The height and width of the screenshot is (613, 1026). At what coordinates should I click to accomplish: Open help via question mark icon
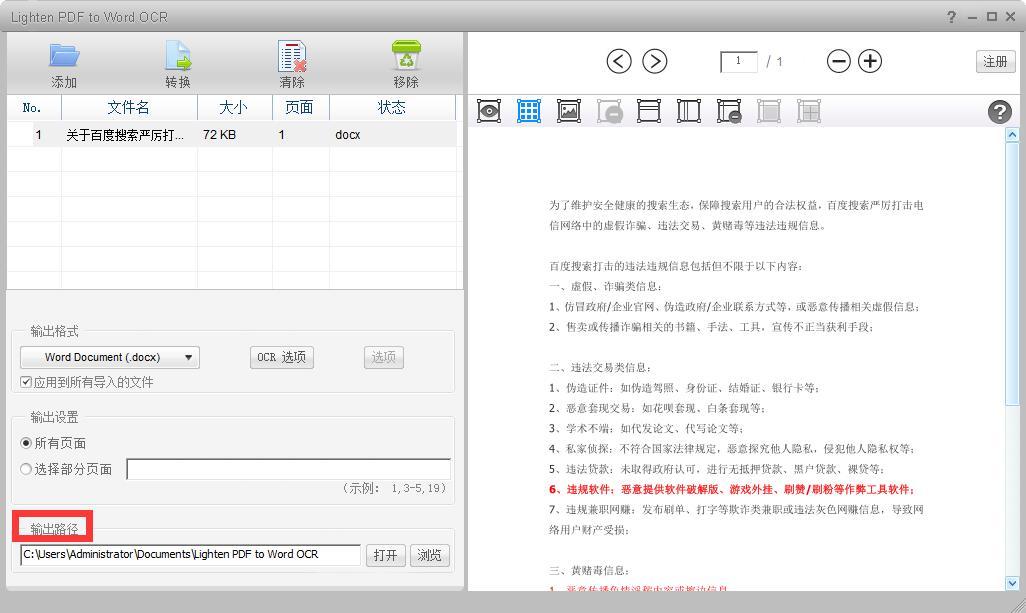[999, 112]
